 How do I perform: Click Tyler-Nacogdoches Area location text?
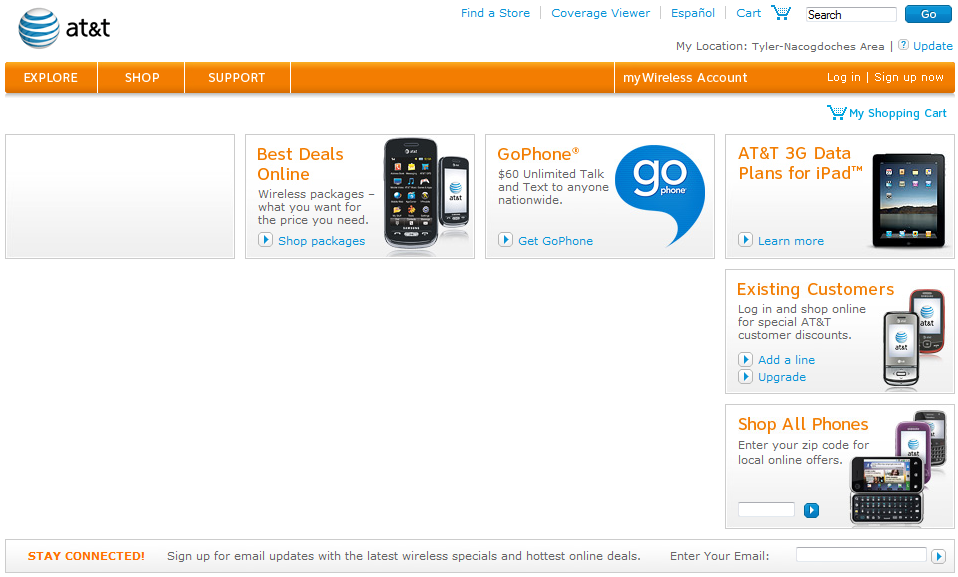tap(817, 46)
